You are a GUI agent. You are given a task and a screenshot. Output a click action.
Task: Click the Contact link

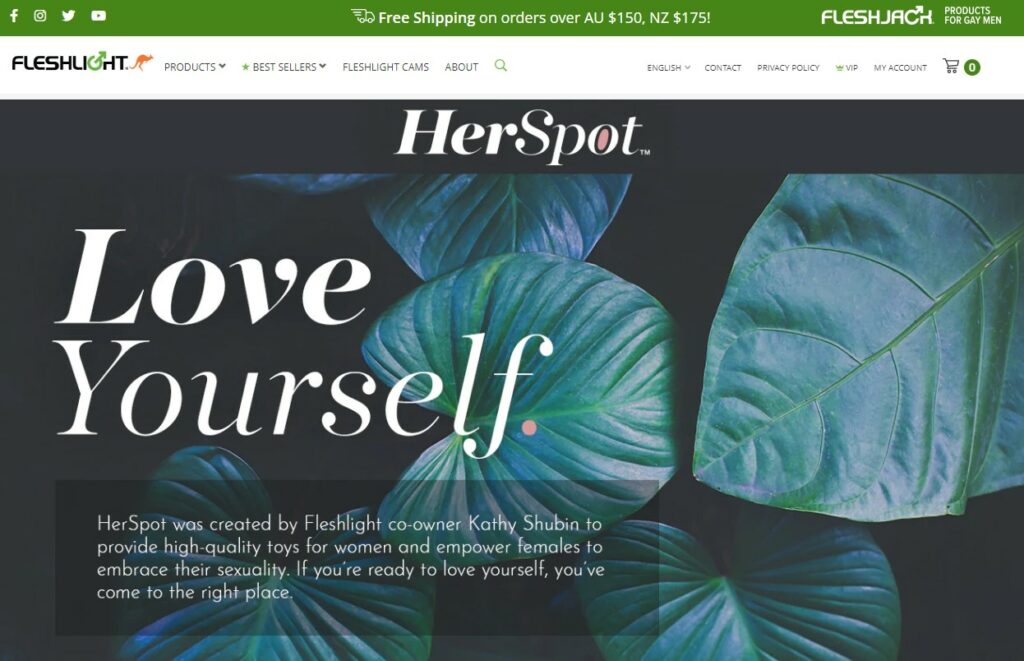pyautogui.click(x=722, y=67)
